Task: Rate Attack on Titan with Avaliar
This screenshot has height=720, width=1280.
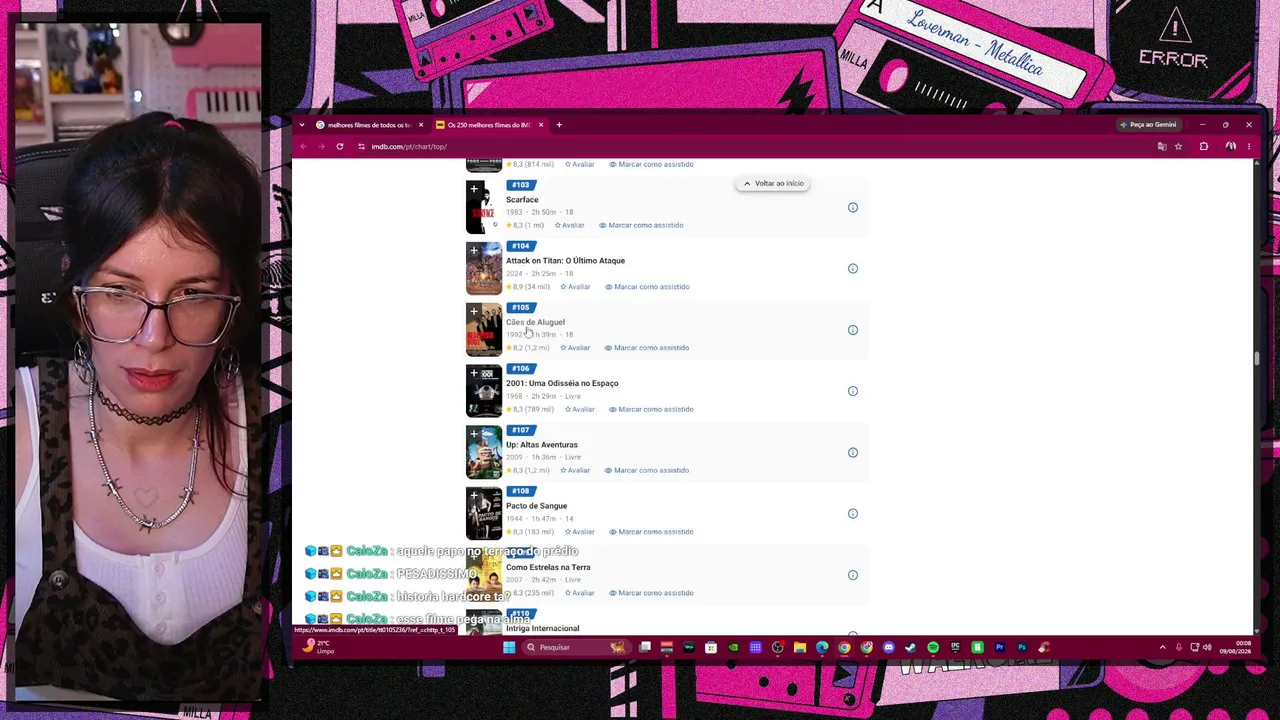Action: (x=575, y=287)
